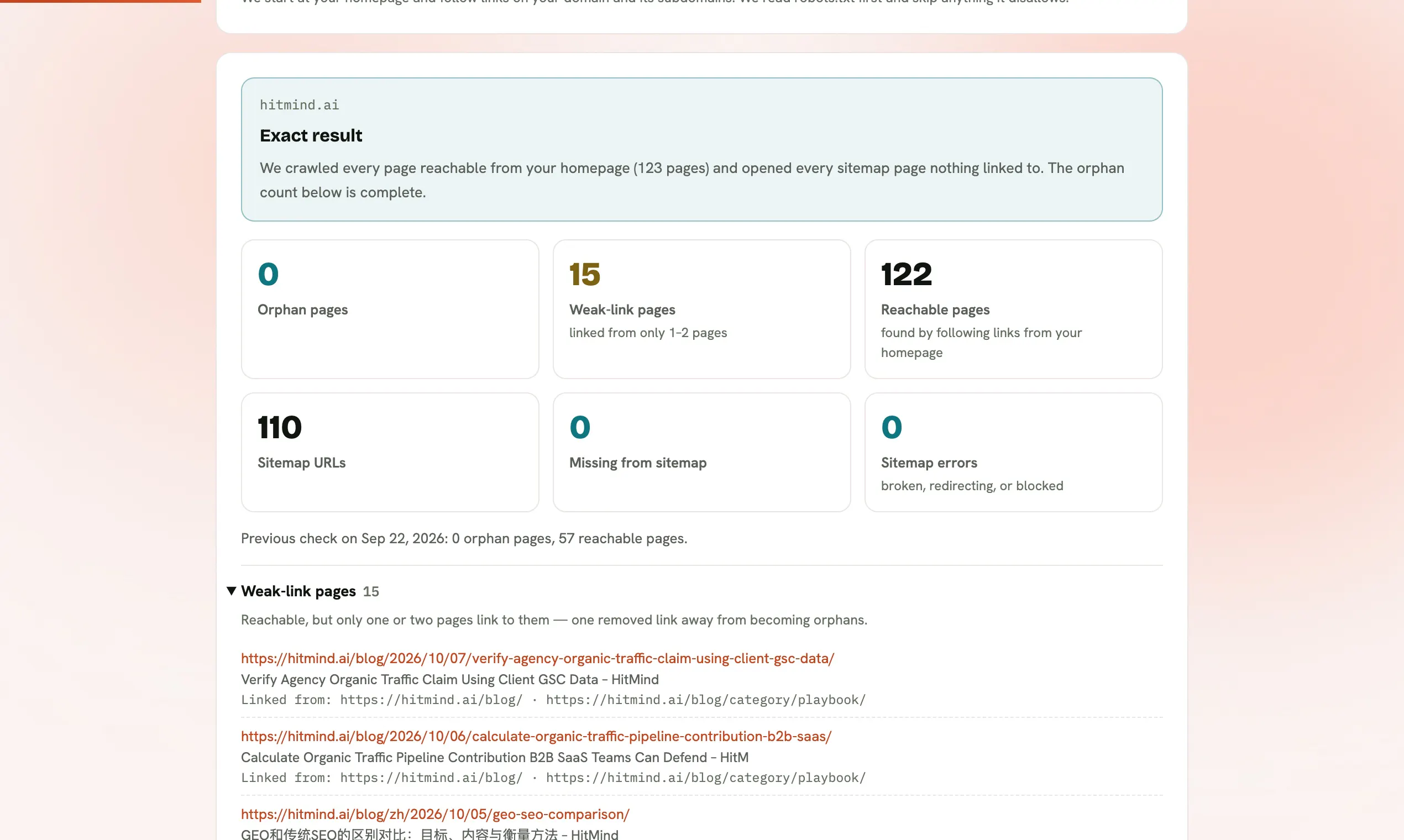The height and width of the screenshot is (840, 1404).
Task: Open the verify-agency-organic-traffic-claim blog link
Action: pyautogui.click(x=537, y=658)
